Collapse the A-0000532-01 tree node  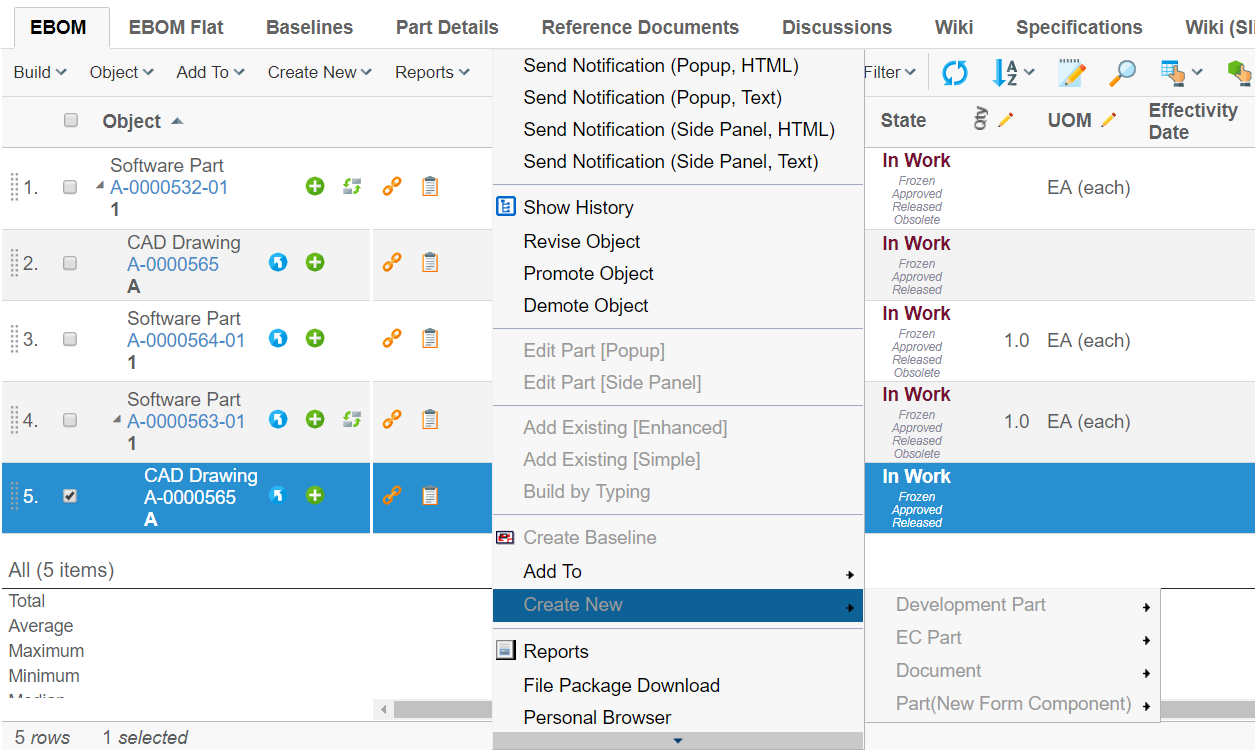(100, 186)
